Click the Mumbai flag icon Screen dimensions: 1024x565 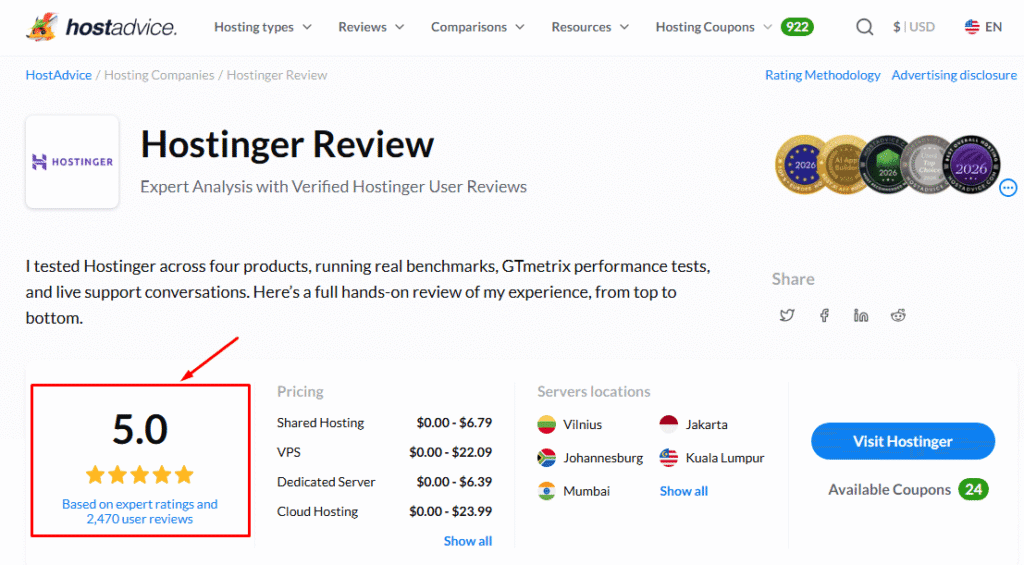547,491
